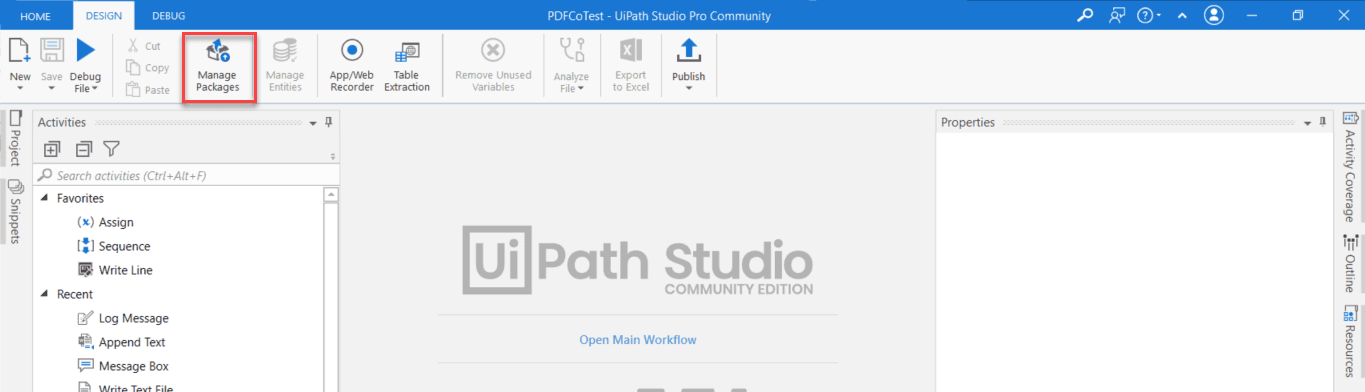Switch to the HOME ribbon tab
The width and height of the screenshot is (1365, 392).
[x=36, y=16]
